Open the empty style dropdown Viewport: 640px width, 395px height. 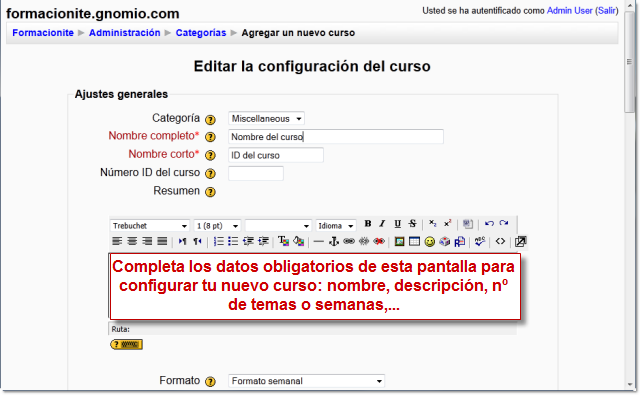(x=278, y=226)
